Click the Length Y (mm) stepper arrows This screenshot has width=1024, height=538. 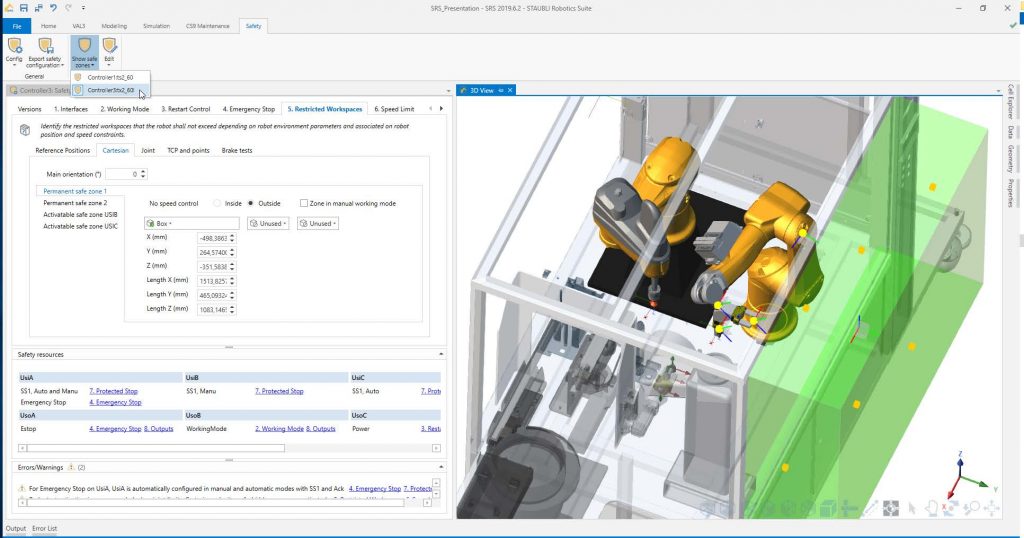pyautogui.click(x=232, y=295)
